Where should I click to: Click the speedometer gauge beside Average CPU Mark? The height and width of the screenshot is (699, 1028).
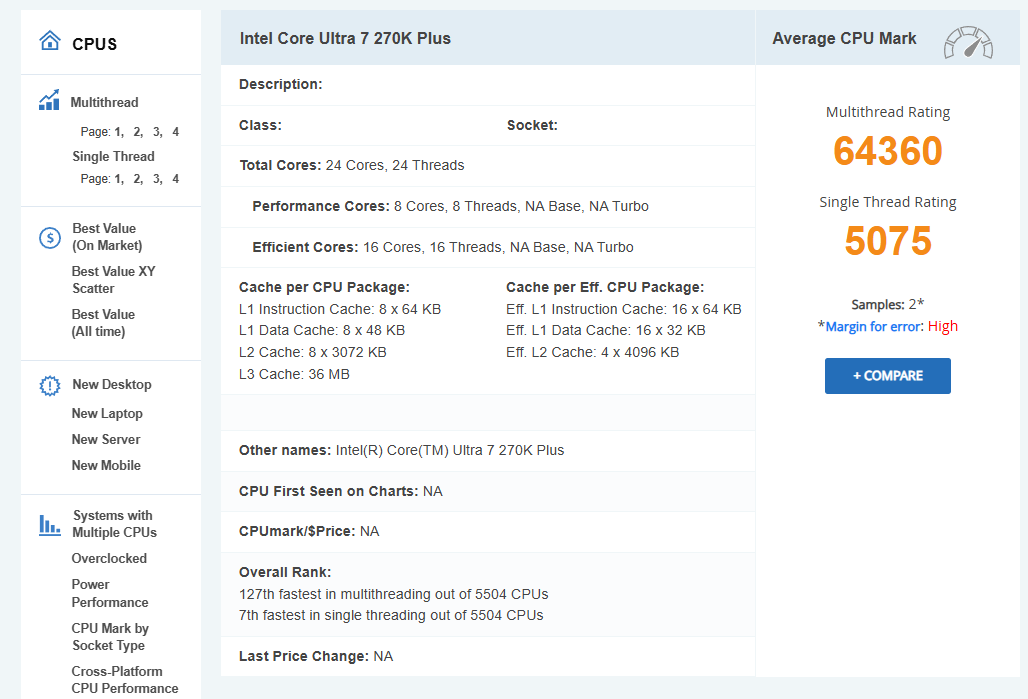point(966,42)
